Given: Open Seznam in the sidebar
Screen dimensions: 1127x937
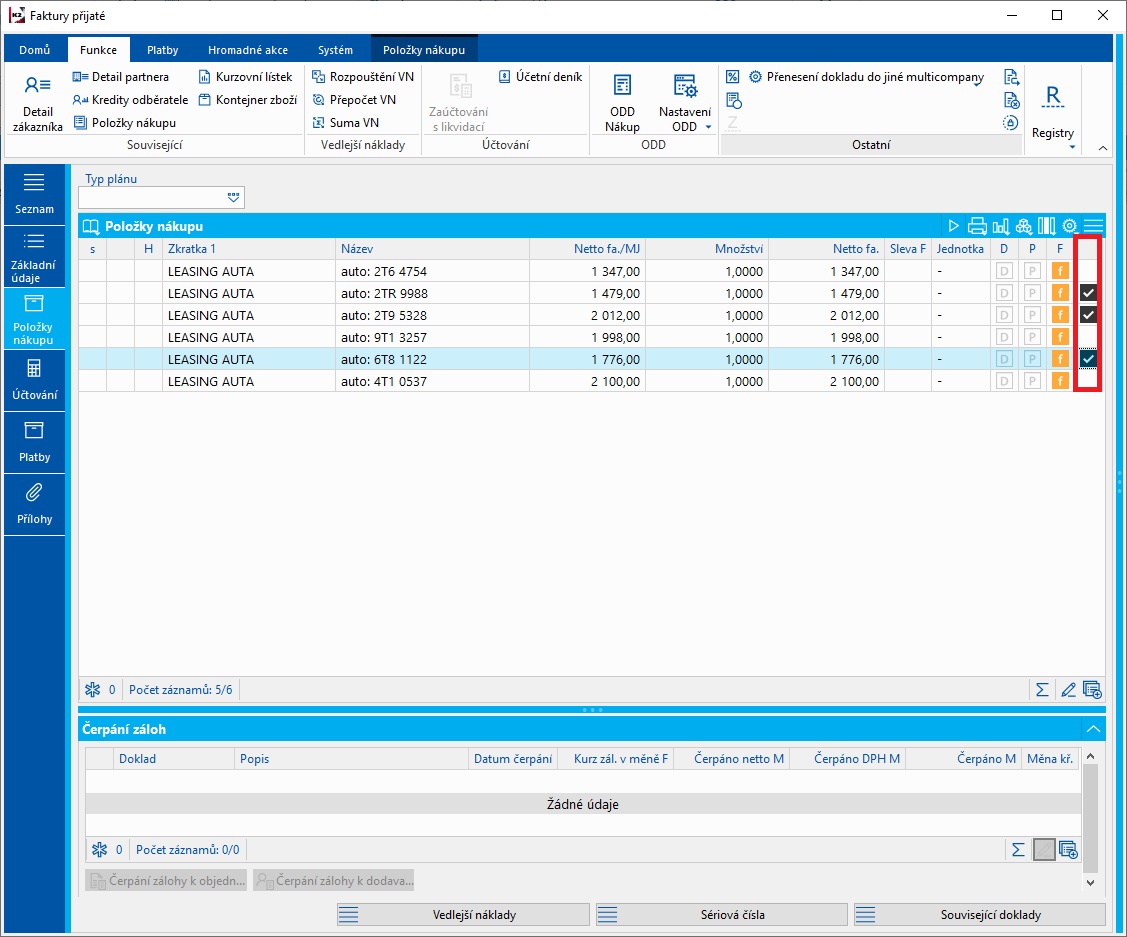Looking at the screenshot, I should tap(34, 195).
